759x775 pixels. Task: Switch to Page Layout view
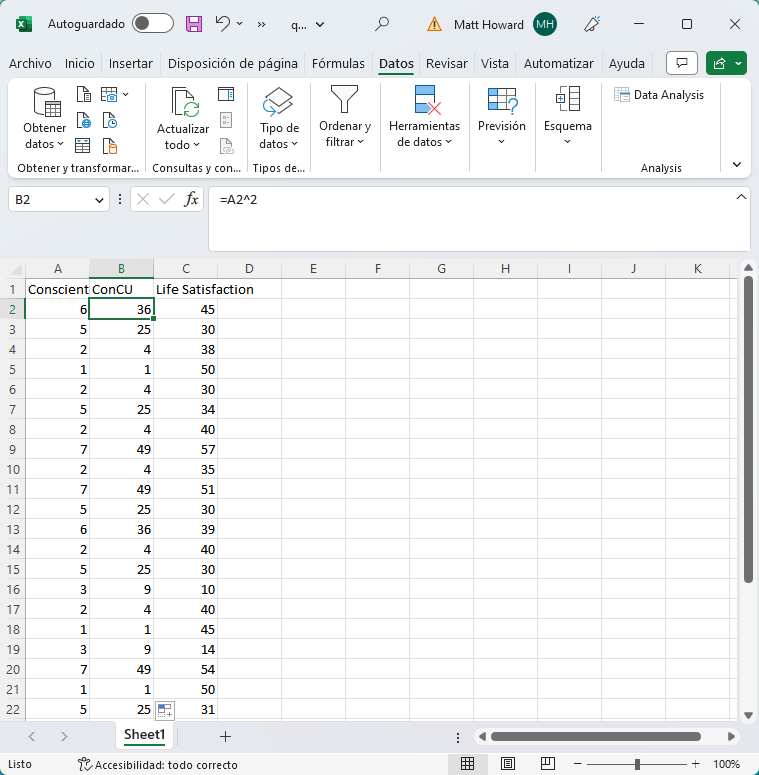tap(508, 764)
